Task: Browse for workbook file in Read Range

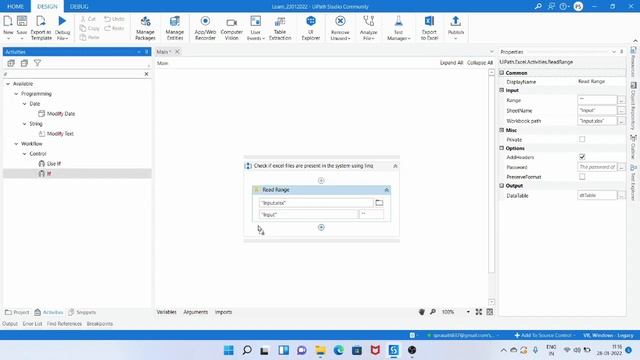Action: (x=379, y=203)
